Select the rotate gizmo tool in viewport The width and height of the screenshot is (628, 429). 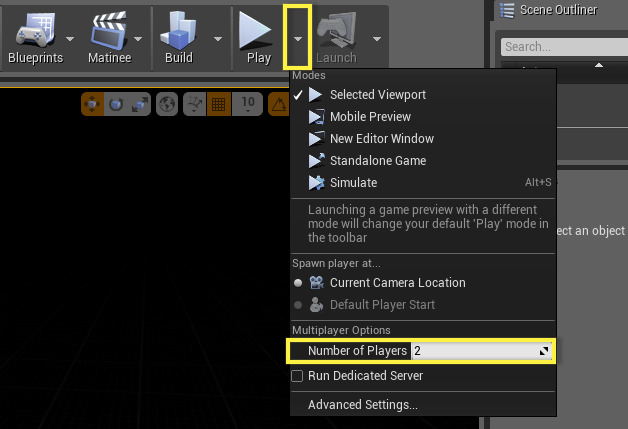coord(116,104)
